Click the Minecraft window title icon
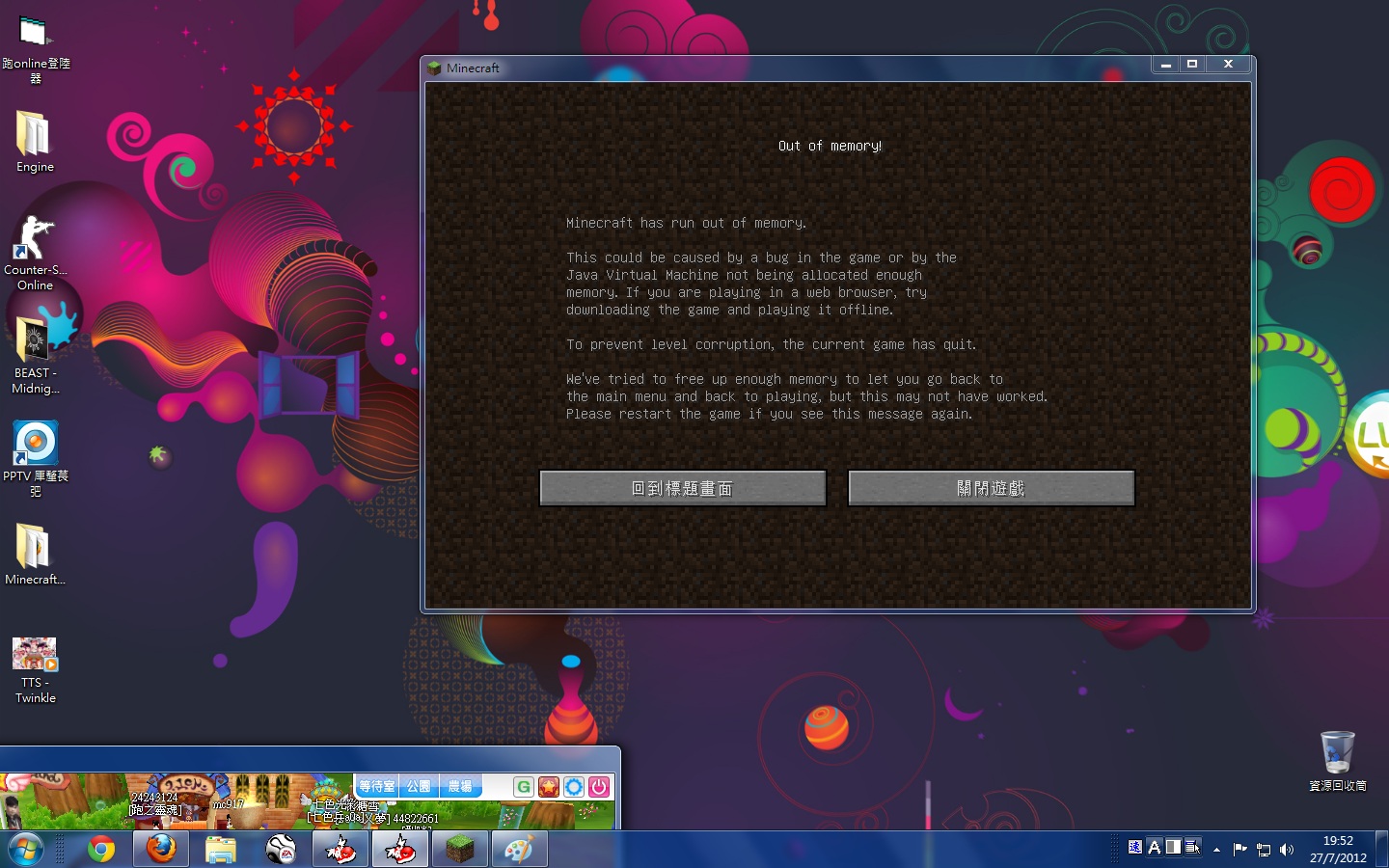The width and height of the screenshot is (1389, 868). click(434, 68)
